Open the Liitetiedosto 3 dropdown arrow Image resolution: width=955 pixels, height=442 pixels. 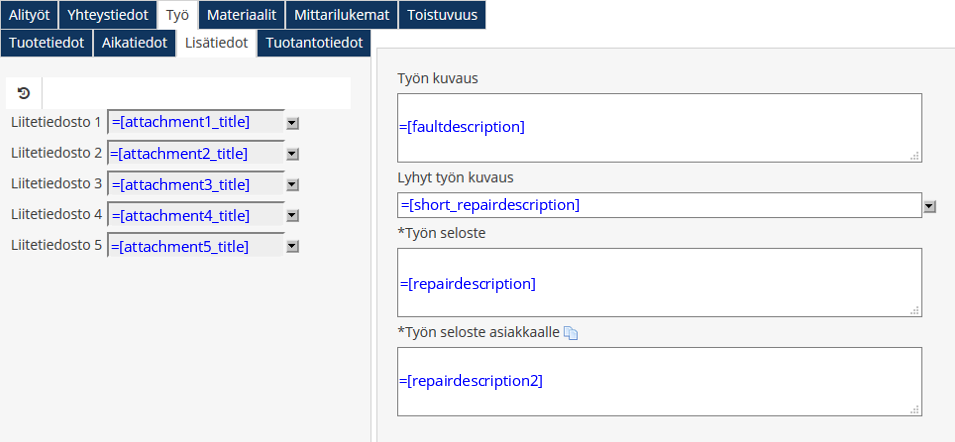293,185
